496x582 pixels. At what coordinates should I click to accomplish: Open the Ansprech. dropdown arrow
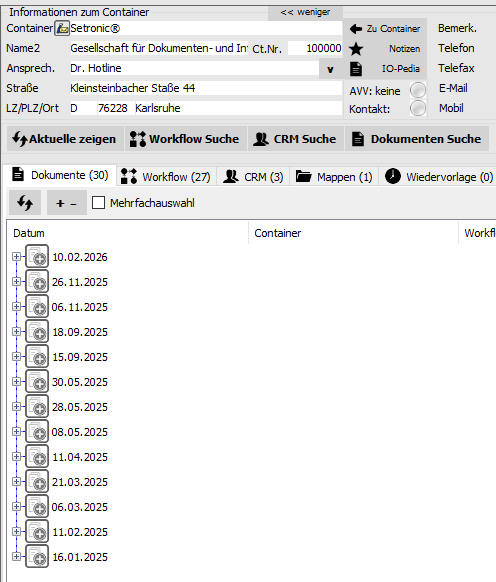click(x=330, y=69)
